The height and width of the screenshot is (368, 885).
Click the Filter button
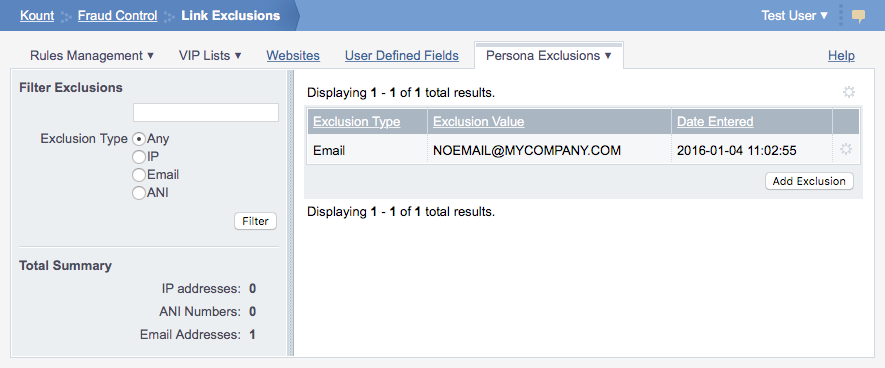pyautogui.click(x=255, y=221)
